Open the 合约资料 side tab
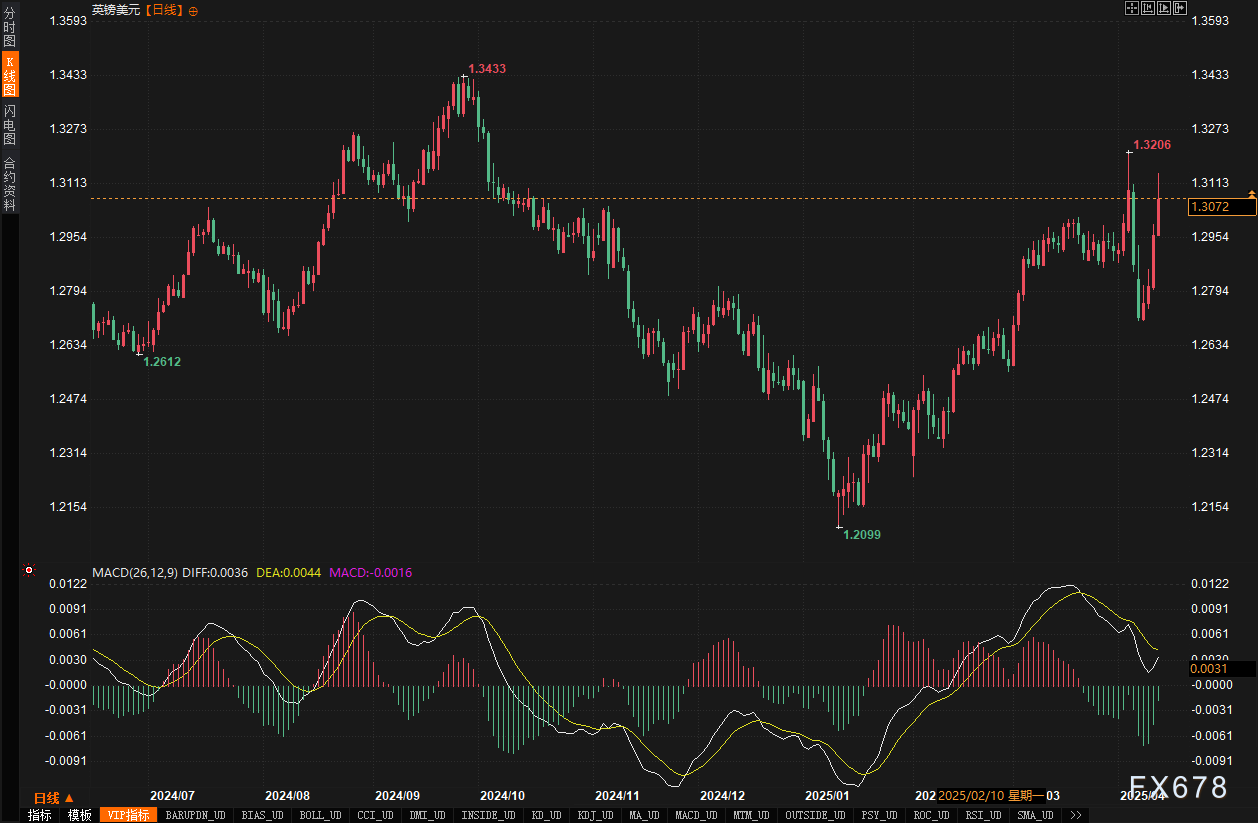The height and width of the screenshot is (823, 1258). pyautogui.click(x=9, y=183)
